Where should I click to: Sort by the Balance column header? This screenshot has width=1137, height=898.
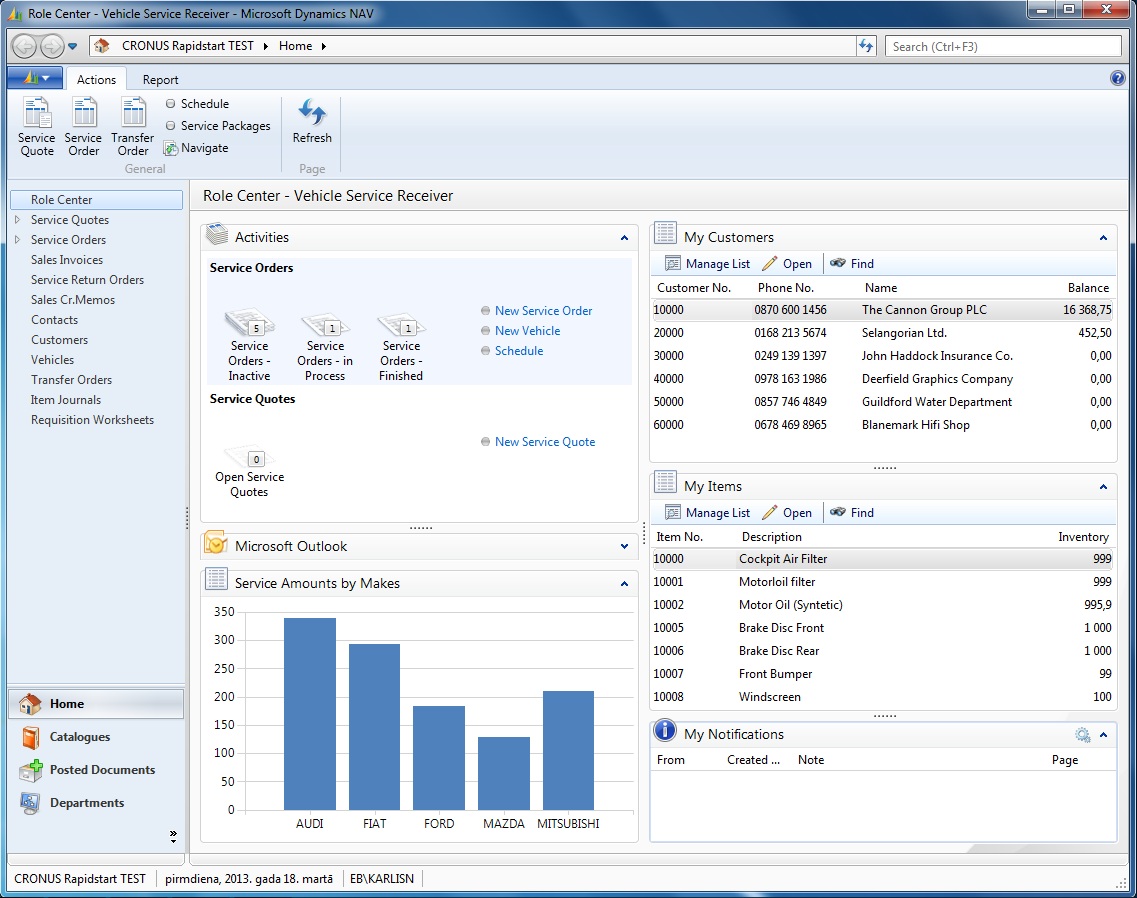click(x=1088, y=288)
